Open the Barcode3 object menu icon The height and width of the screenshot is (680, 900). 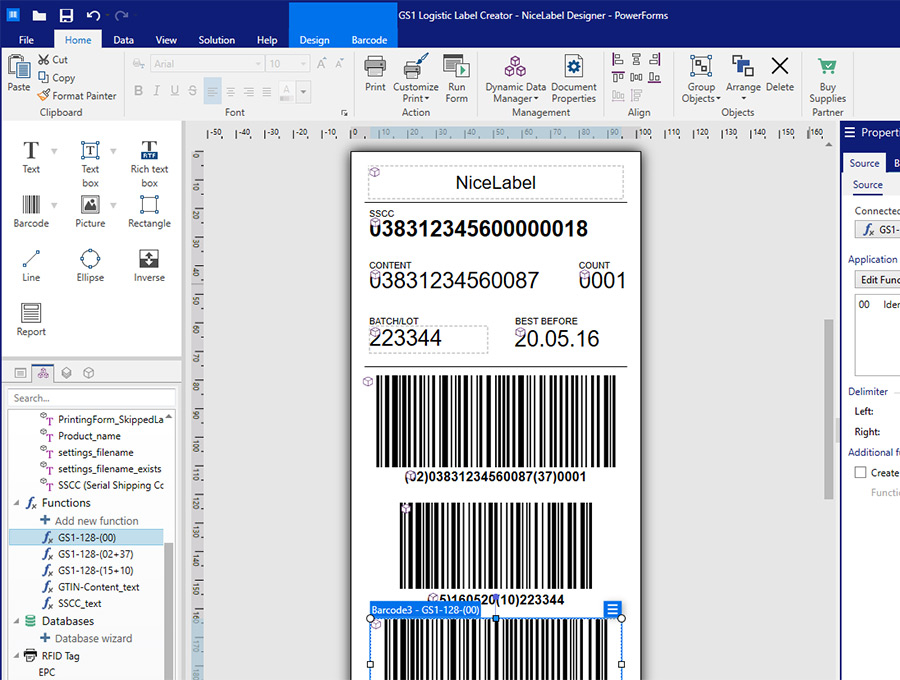pos(612,608)
